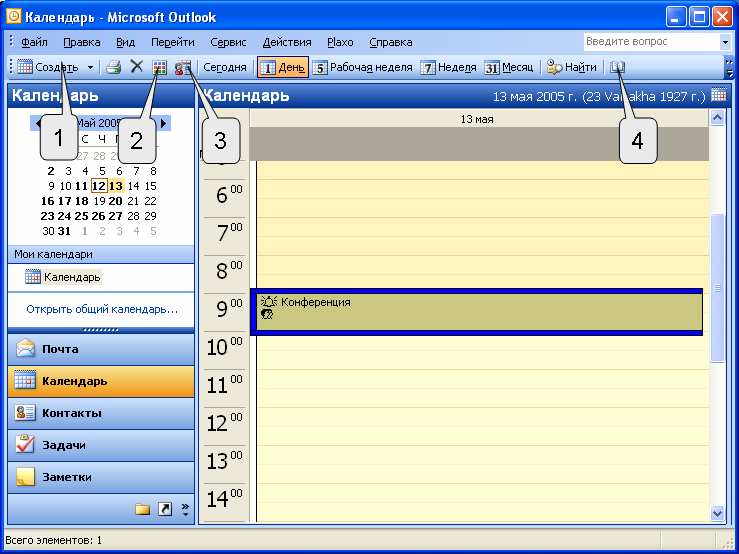Click the 6:00 time slot label
Screen dimensions: 739x554
[229, 195]
